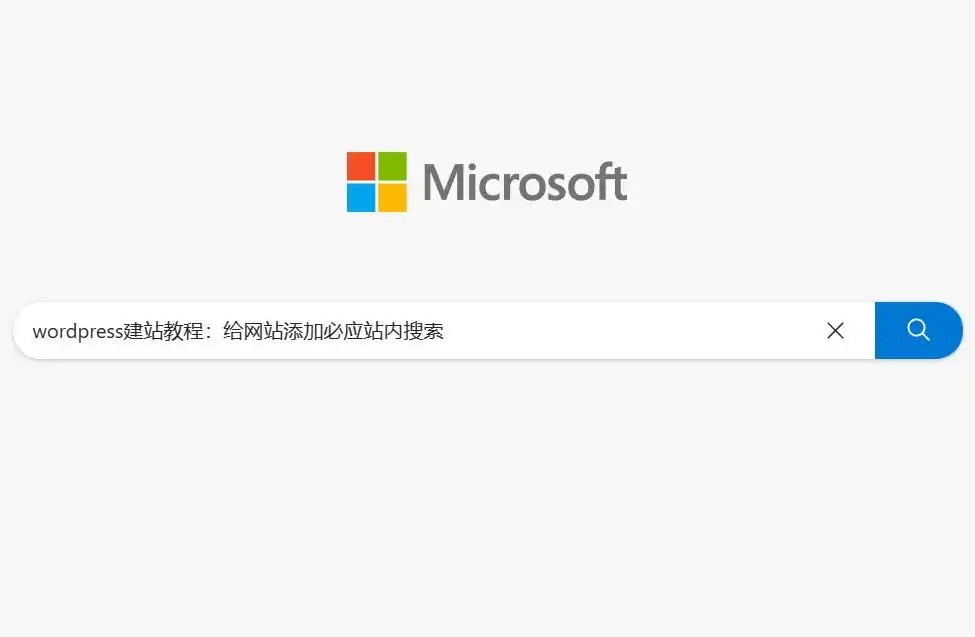This screenshot has width=975, height=637.
Task: Click the "站内搜索" characters ending the query
Action: coord(404,331)
